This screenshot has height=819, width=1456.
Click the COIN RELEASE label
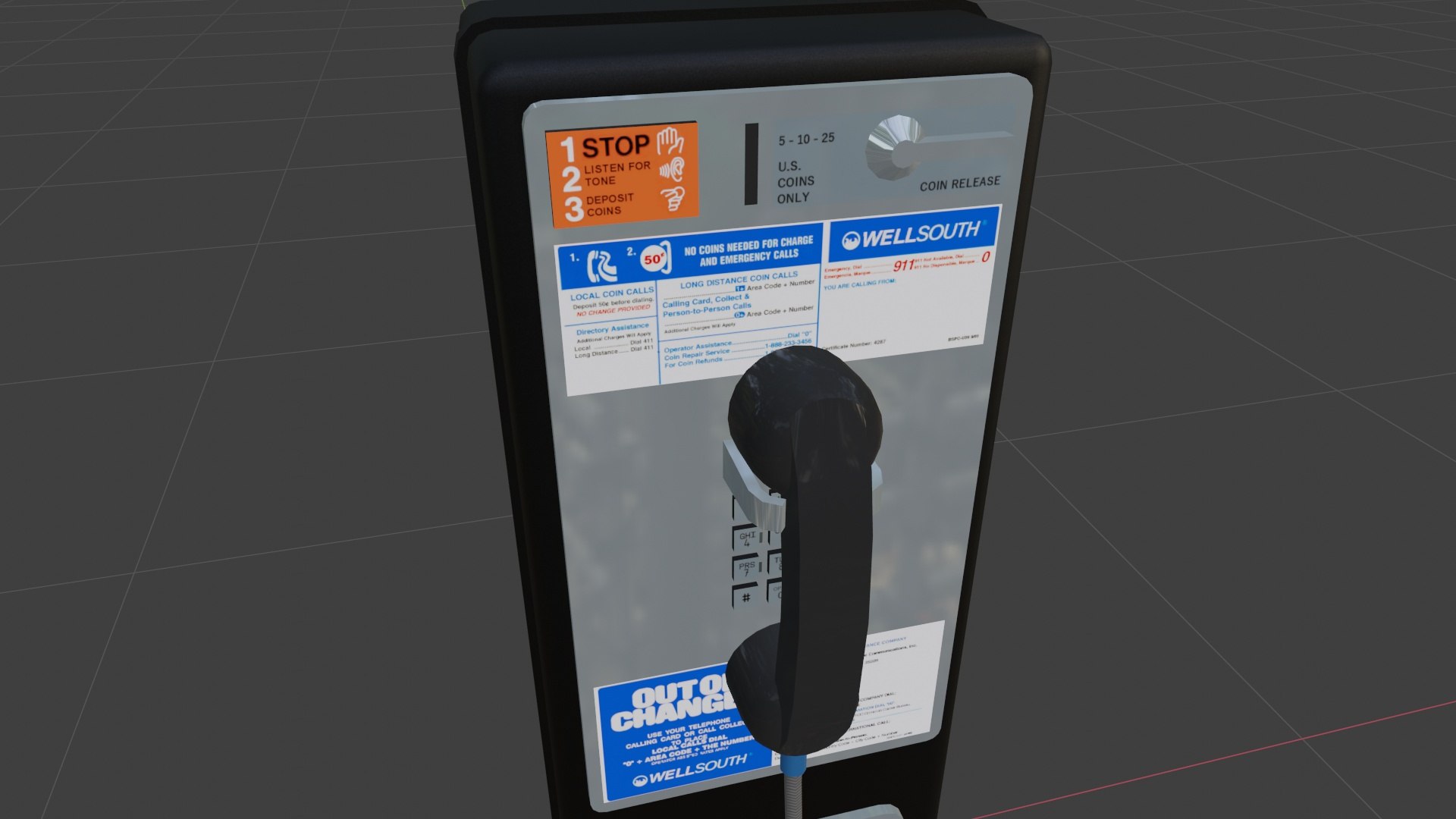click(x=960, y=184)
